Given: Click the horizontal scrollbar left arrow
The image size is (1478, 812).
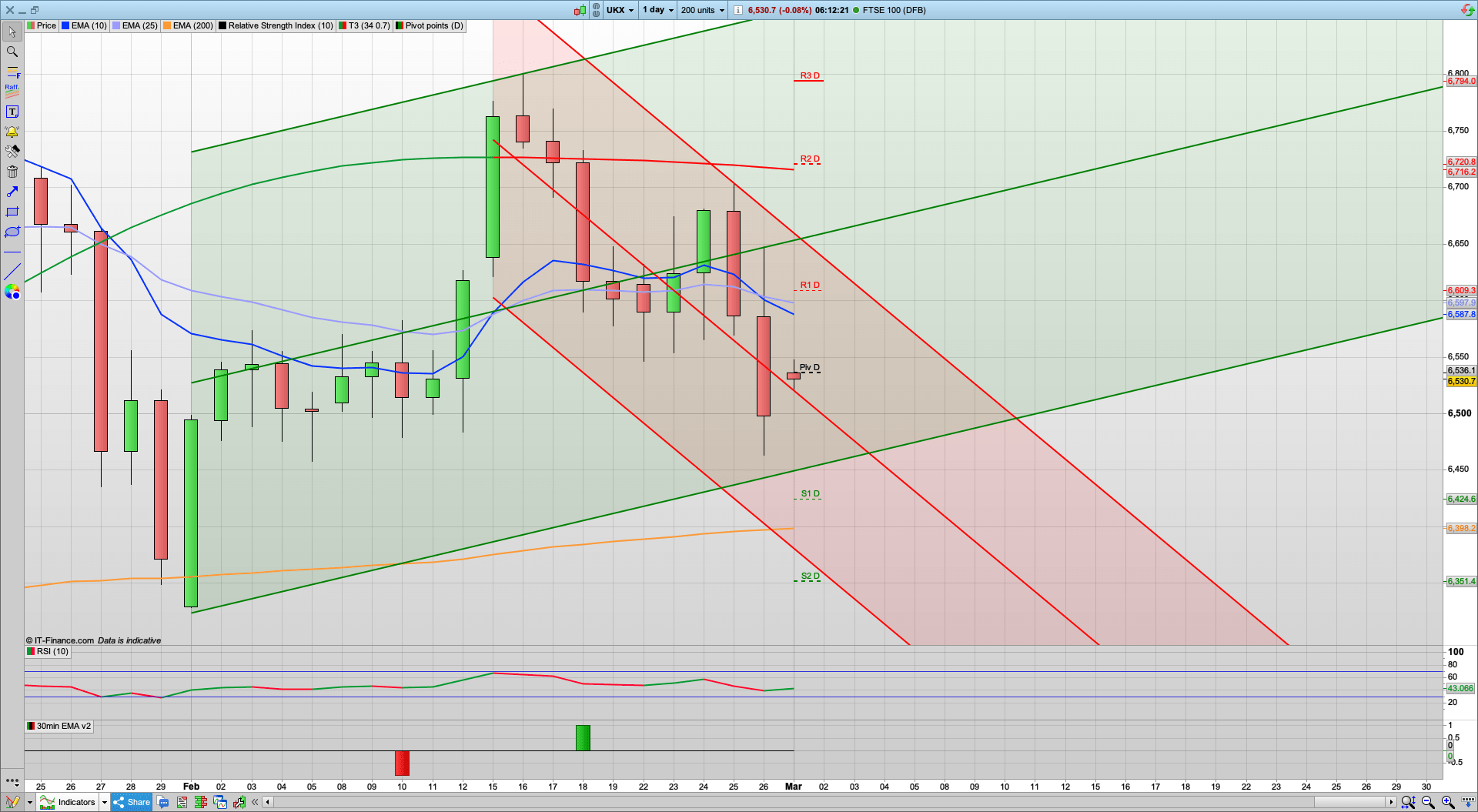Looking at the screenshot, I should click(x=267, y=802).
